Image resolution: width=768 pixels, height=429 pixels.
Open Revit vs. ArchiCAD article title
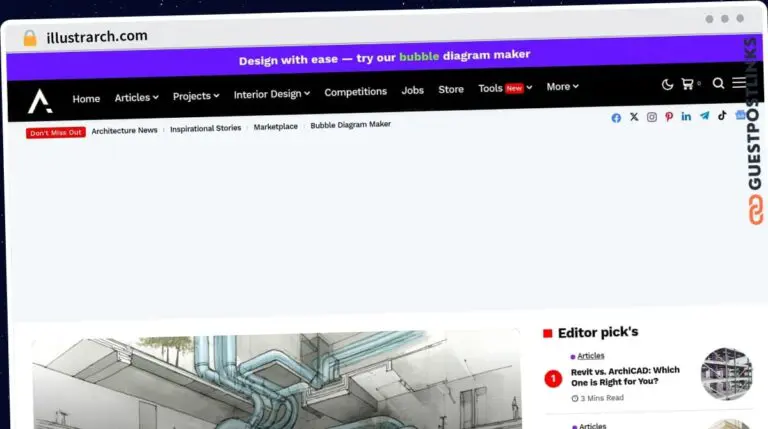(625, 376)
